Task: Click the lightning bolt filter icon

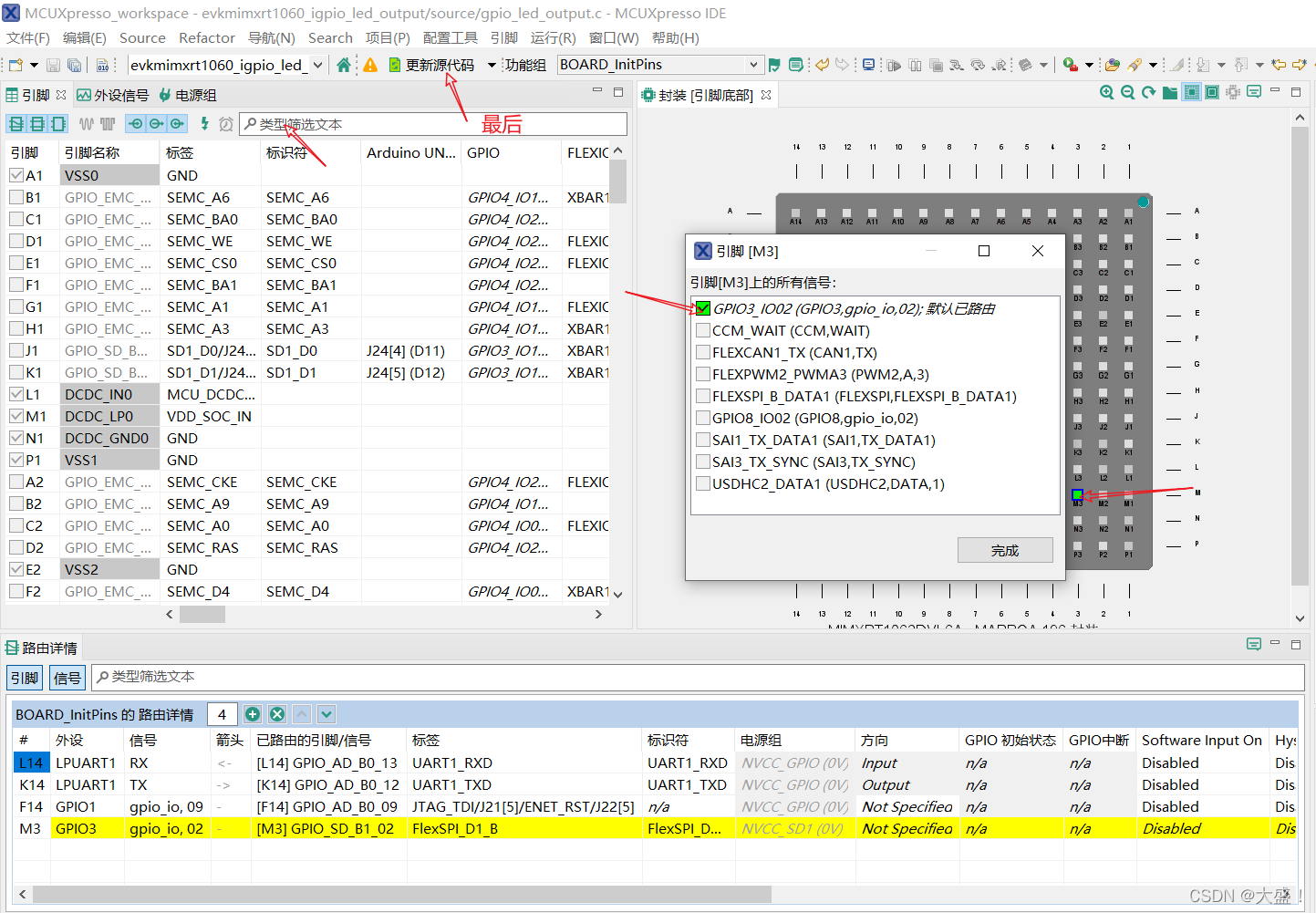Action: point(204,123)
